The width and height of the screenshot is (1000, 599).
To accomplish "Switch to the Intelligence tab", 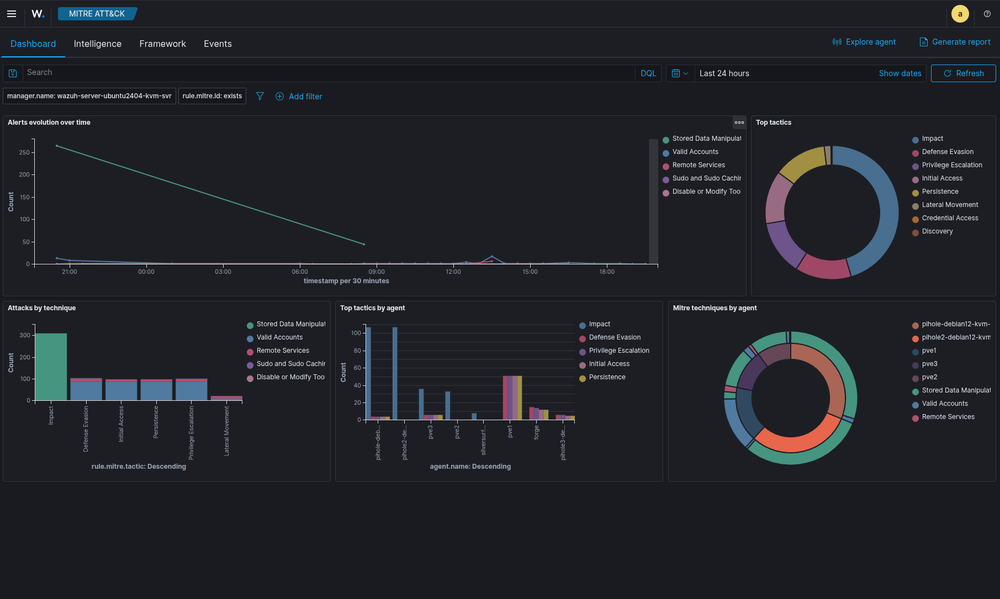I will pyautogui.click(x=98, y=44).
